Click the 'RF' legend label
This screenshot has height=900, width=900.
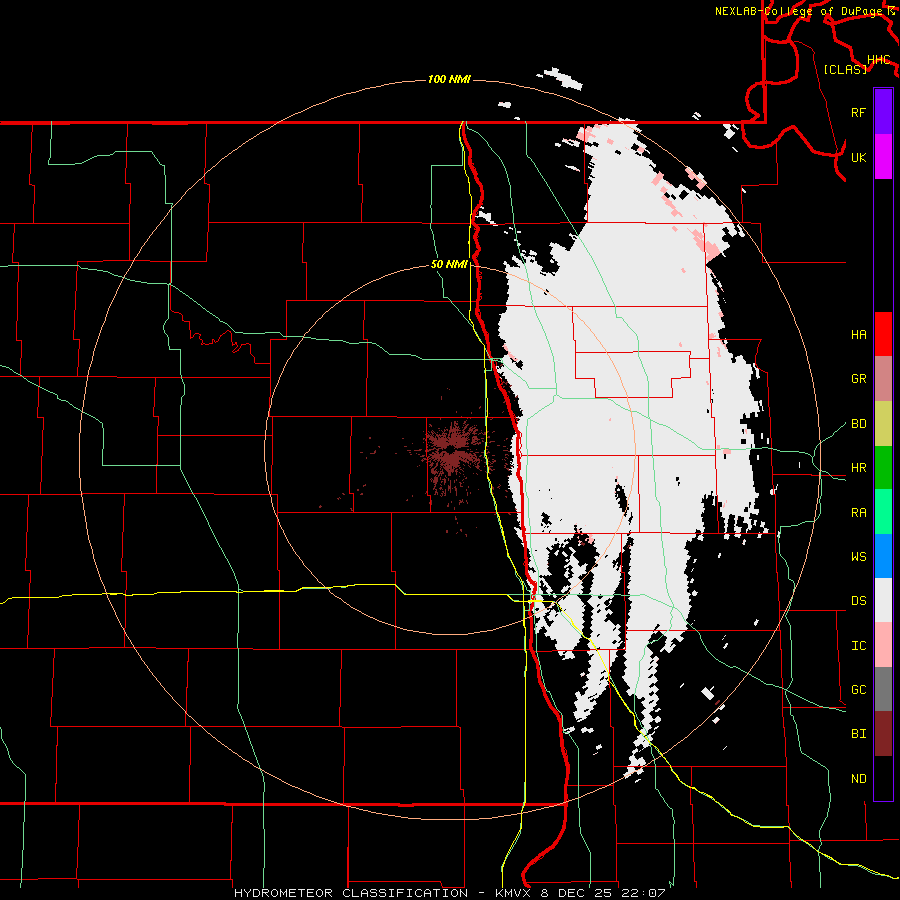[858, 112]
